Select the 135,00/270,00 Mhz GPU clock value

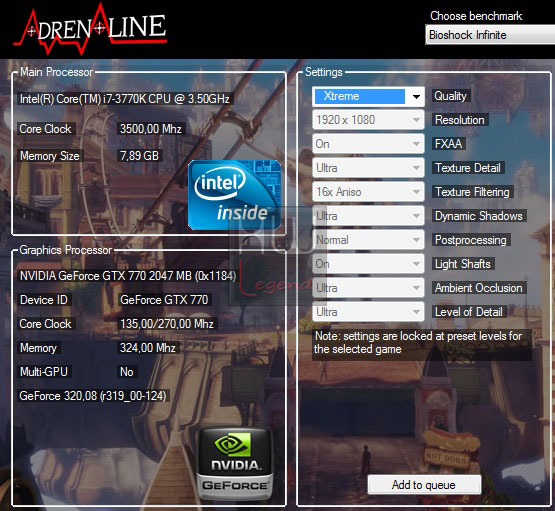(x=167, y=324)
